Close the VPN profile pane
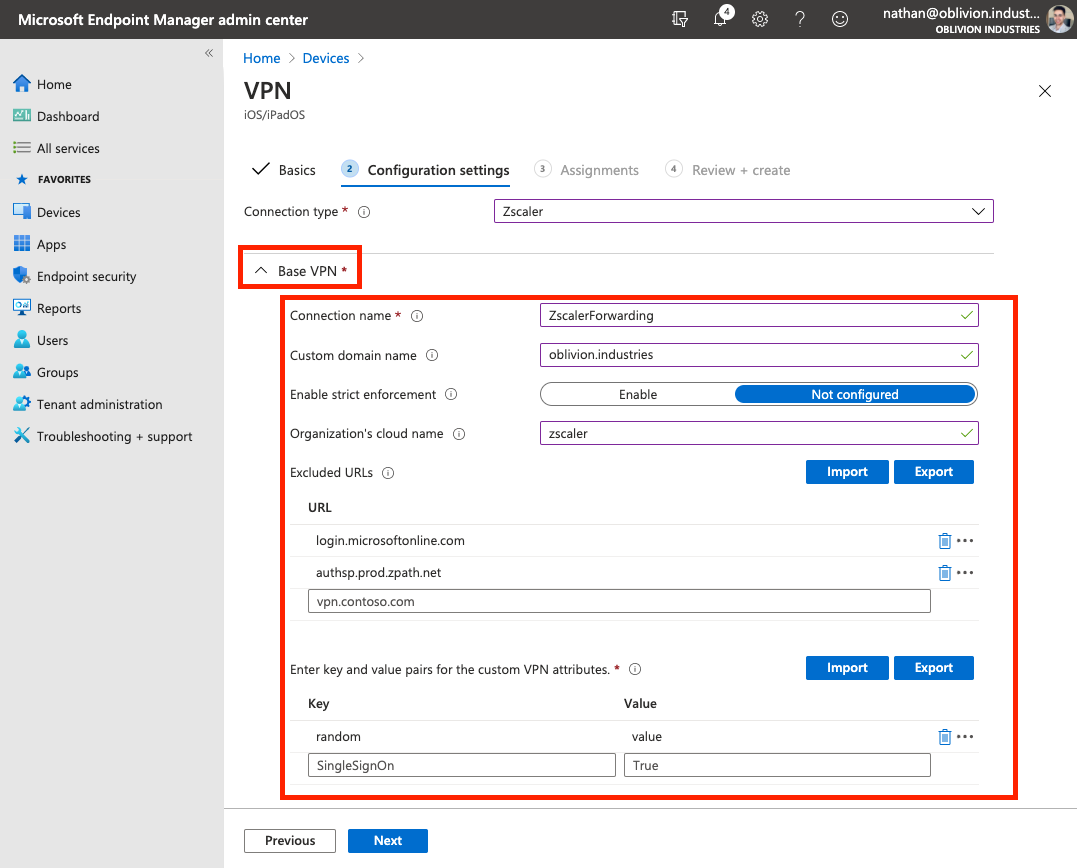 coord(1045,91)
